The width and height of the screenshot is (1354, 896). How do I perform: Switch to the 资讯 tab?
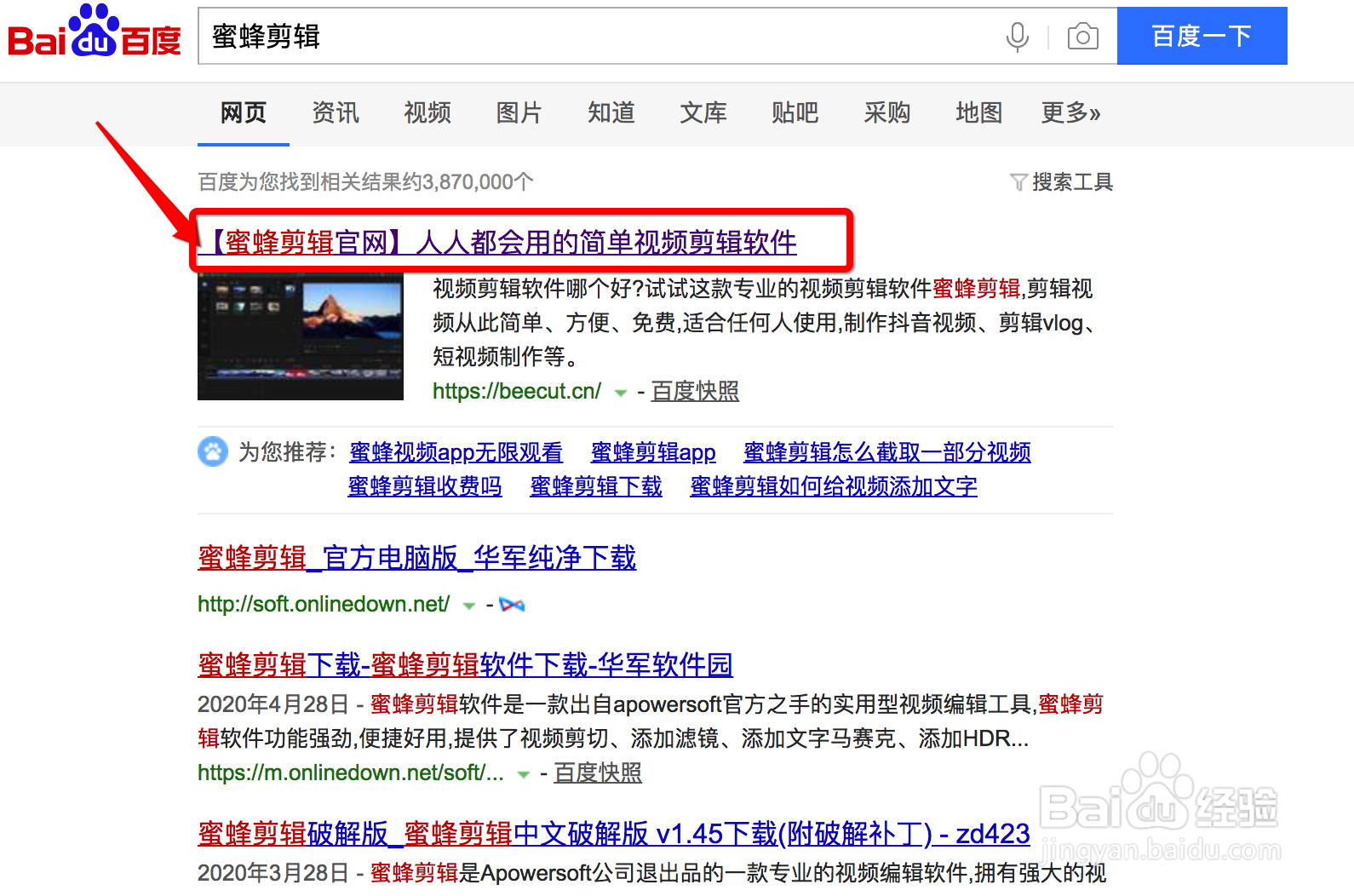coord(336,112)
